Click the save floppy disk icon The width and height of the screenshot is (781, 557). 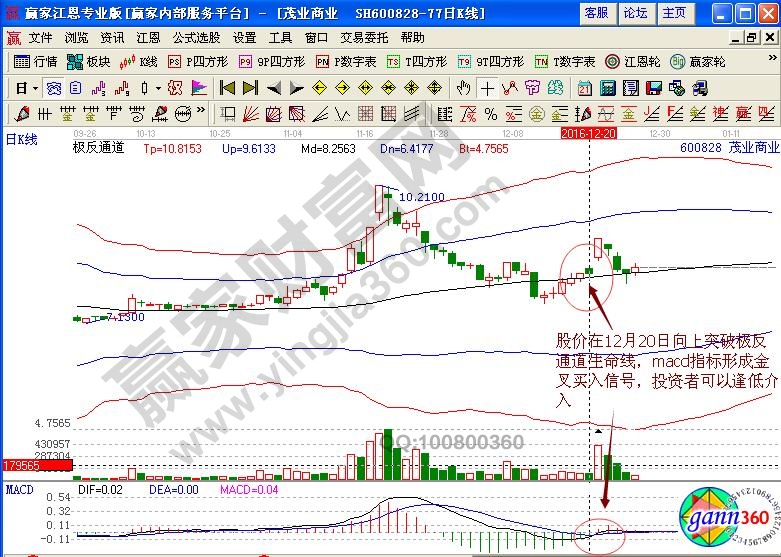coord(653,88)
